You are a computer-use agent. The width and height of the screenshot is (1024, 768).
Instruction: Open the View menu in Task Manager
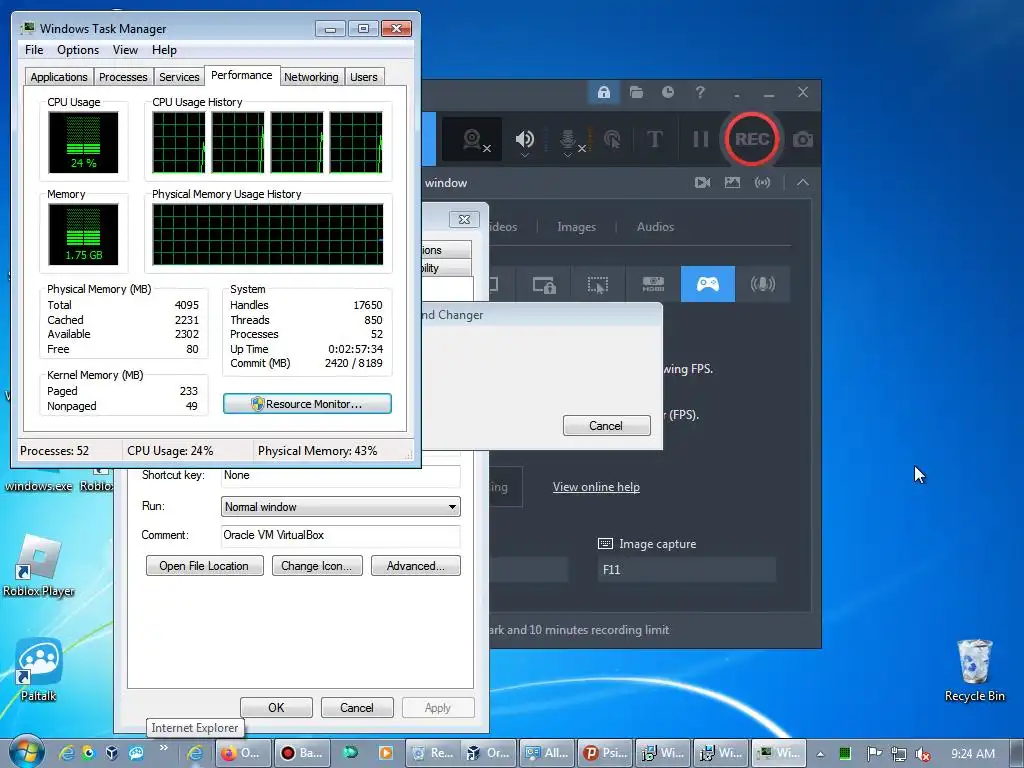click(125, 50)
